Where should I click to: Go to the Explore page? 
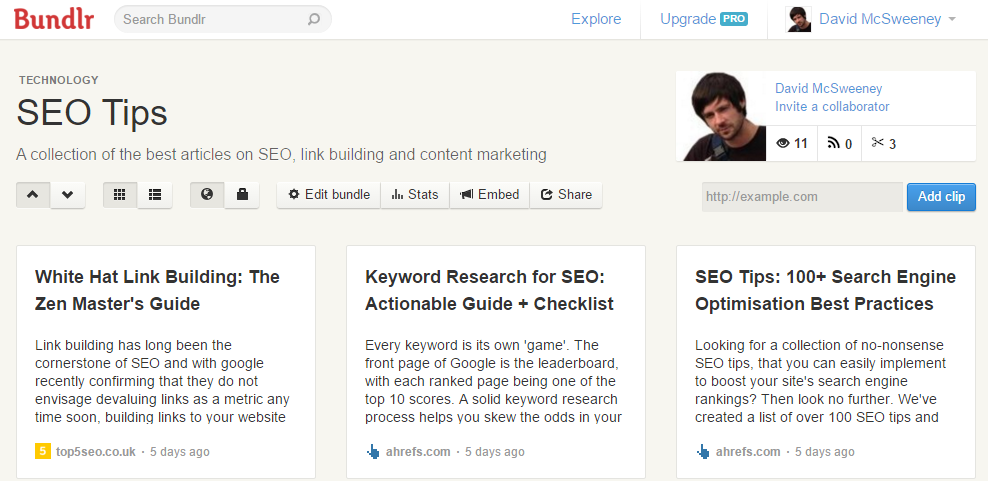click(596, 19)
